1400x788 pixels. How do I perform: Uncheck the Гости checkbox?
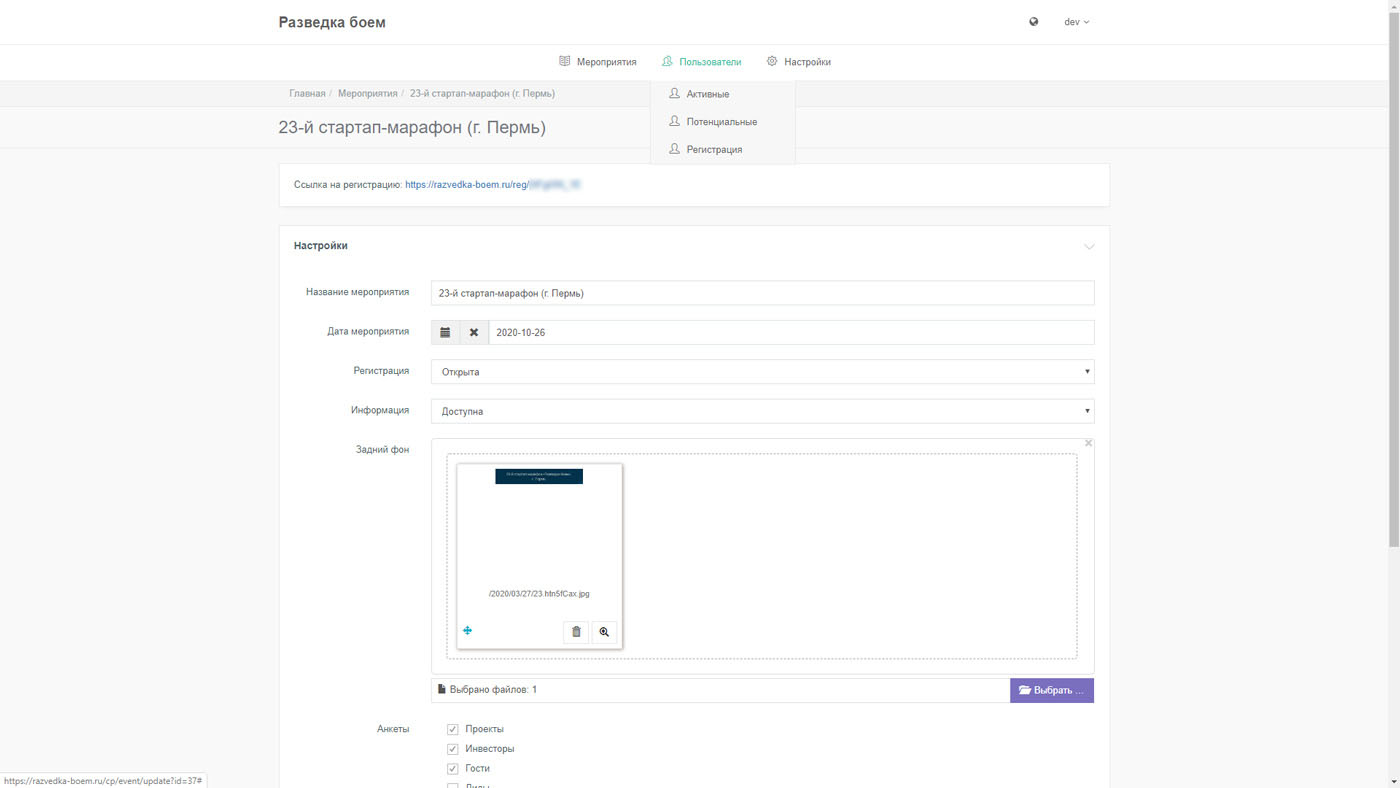point(453,769)
